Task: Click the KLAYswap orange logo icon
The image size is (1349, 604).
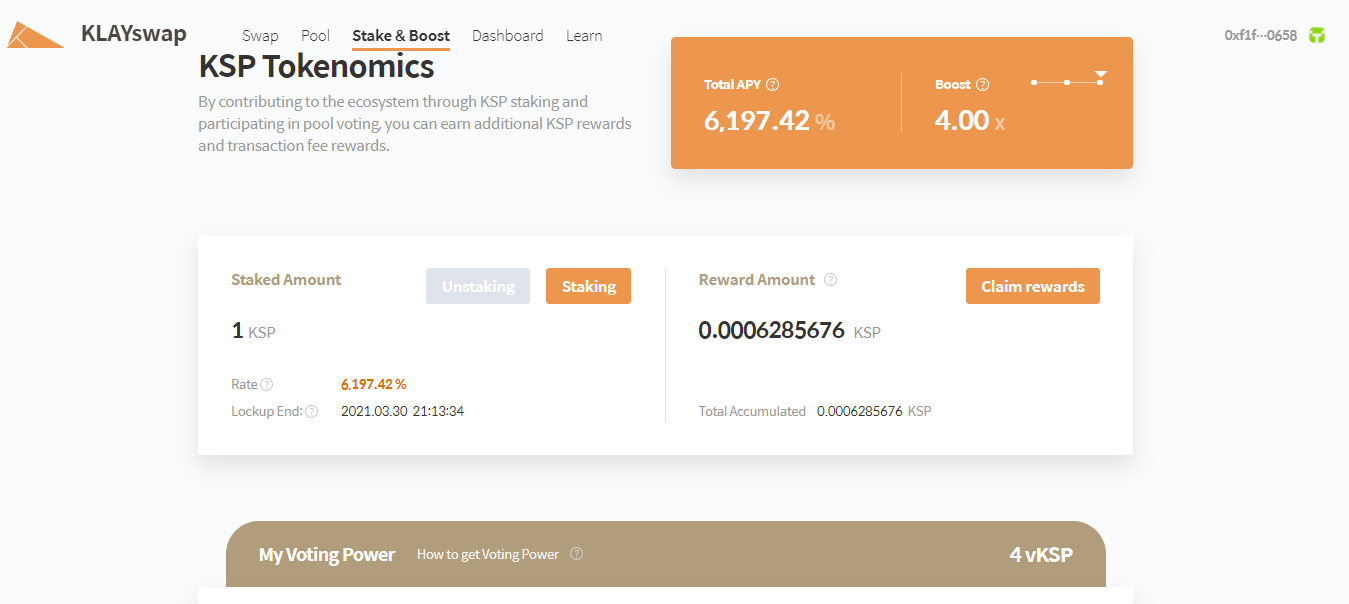Action: [x=35, y=35]
